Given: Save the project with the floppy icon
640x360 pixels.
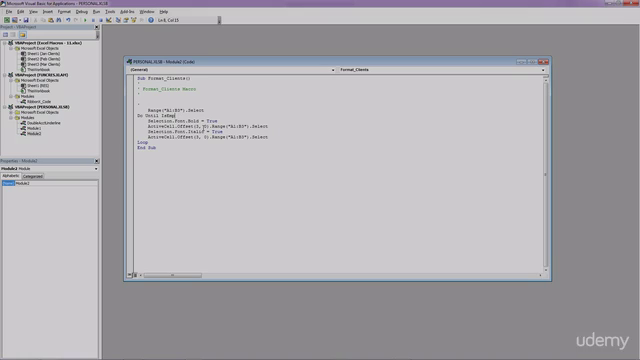Looking at the screenshot, I should pos(26,20).
